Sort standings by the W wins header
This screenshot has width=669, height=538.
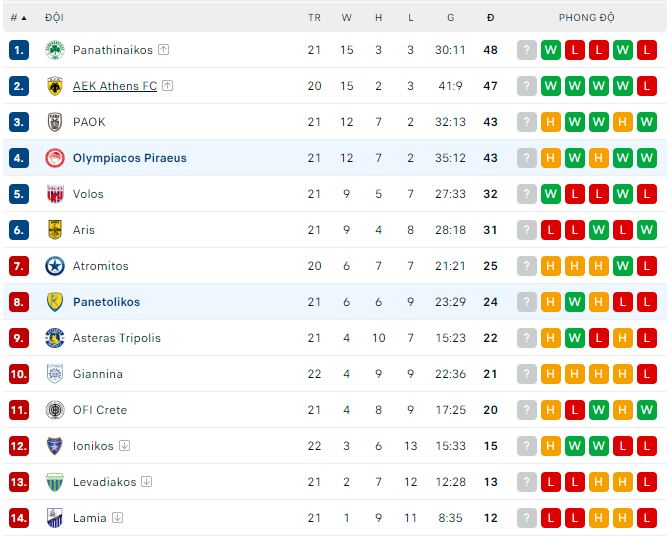(346, 18)
